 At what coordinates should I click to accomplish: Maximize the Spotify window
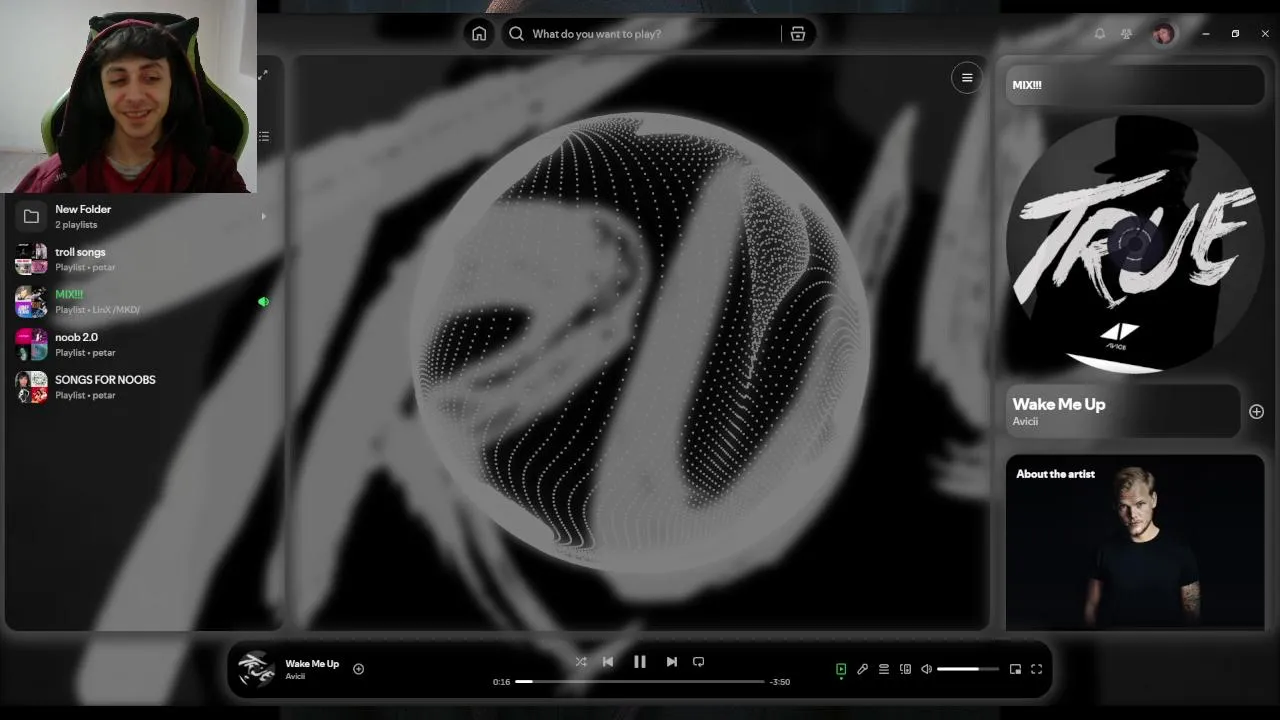pos(1235,34)
